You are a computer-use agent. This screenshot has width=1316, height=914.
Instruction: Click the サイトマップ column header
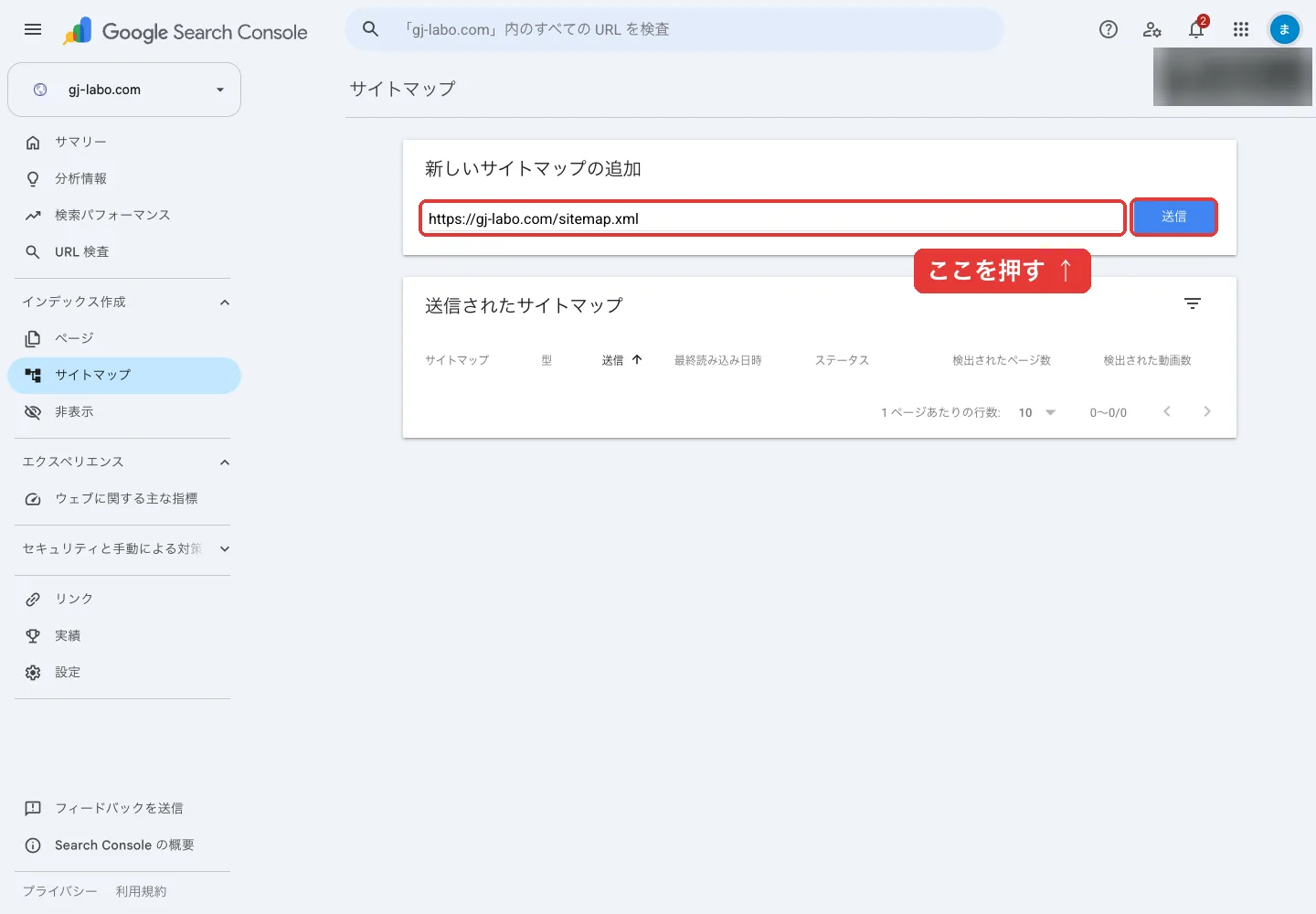click(x=457, y=360)
